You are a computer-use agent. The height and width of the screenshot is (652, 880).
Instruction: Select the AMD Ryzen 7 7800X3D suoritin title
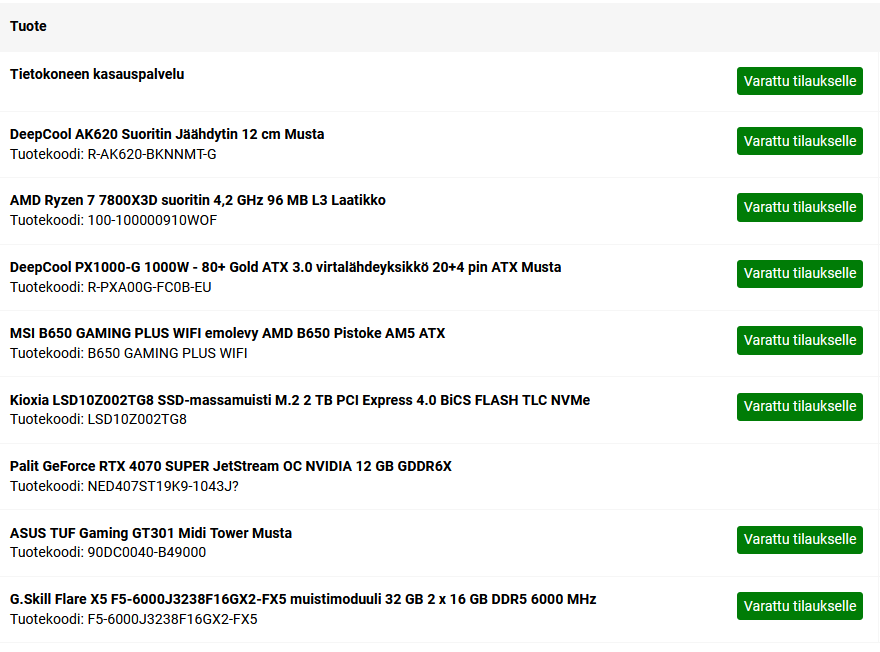198,200
